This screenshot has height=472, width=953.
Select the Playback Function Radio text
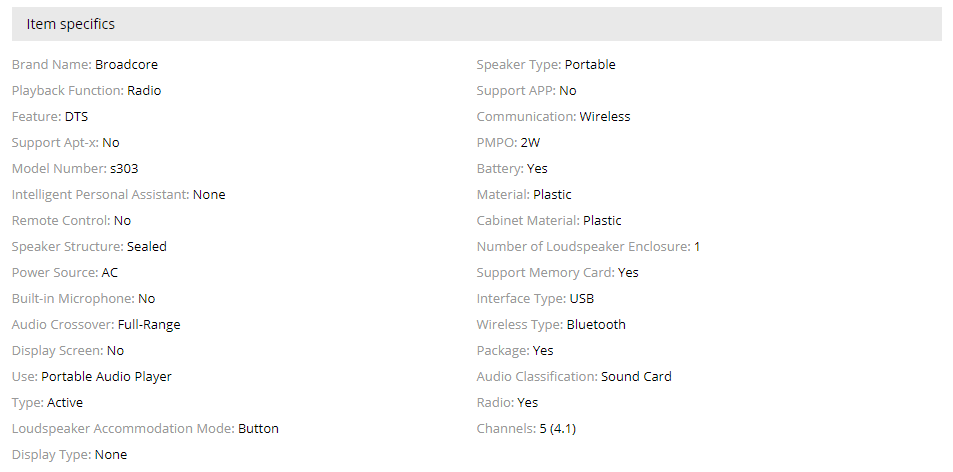click(144, 91)
